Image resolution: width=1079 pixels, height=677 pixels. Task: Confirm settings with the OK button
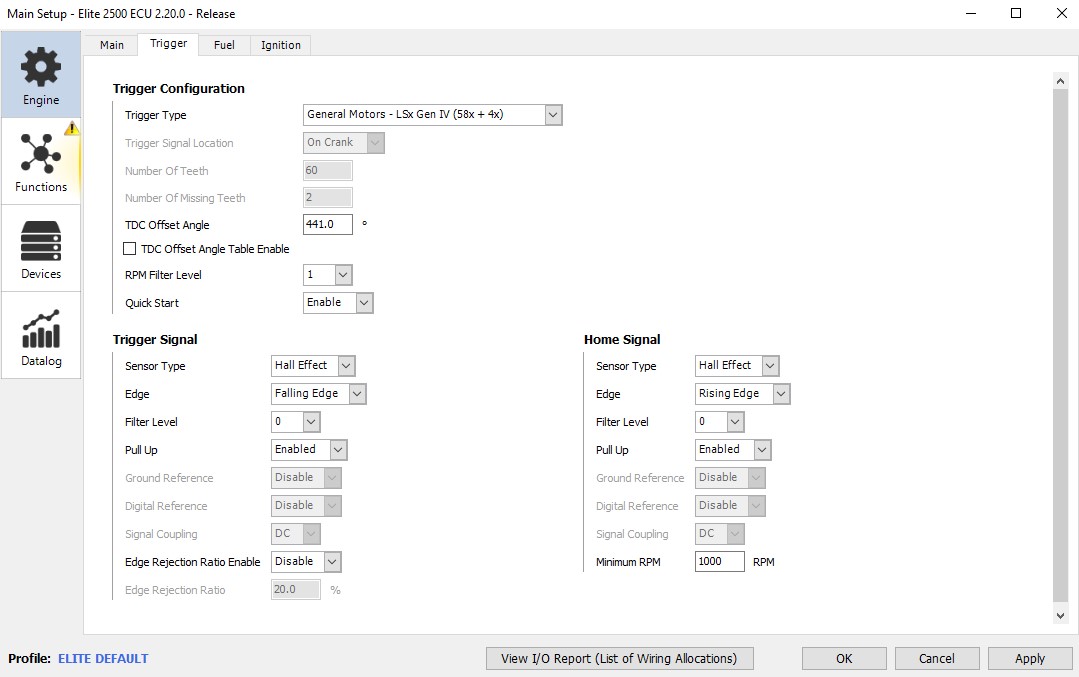click(844, 658)
